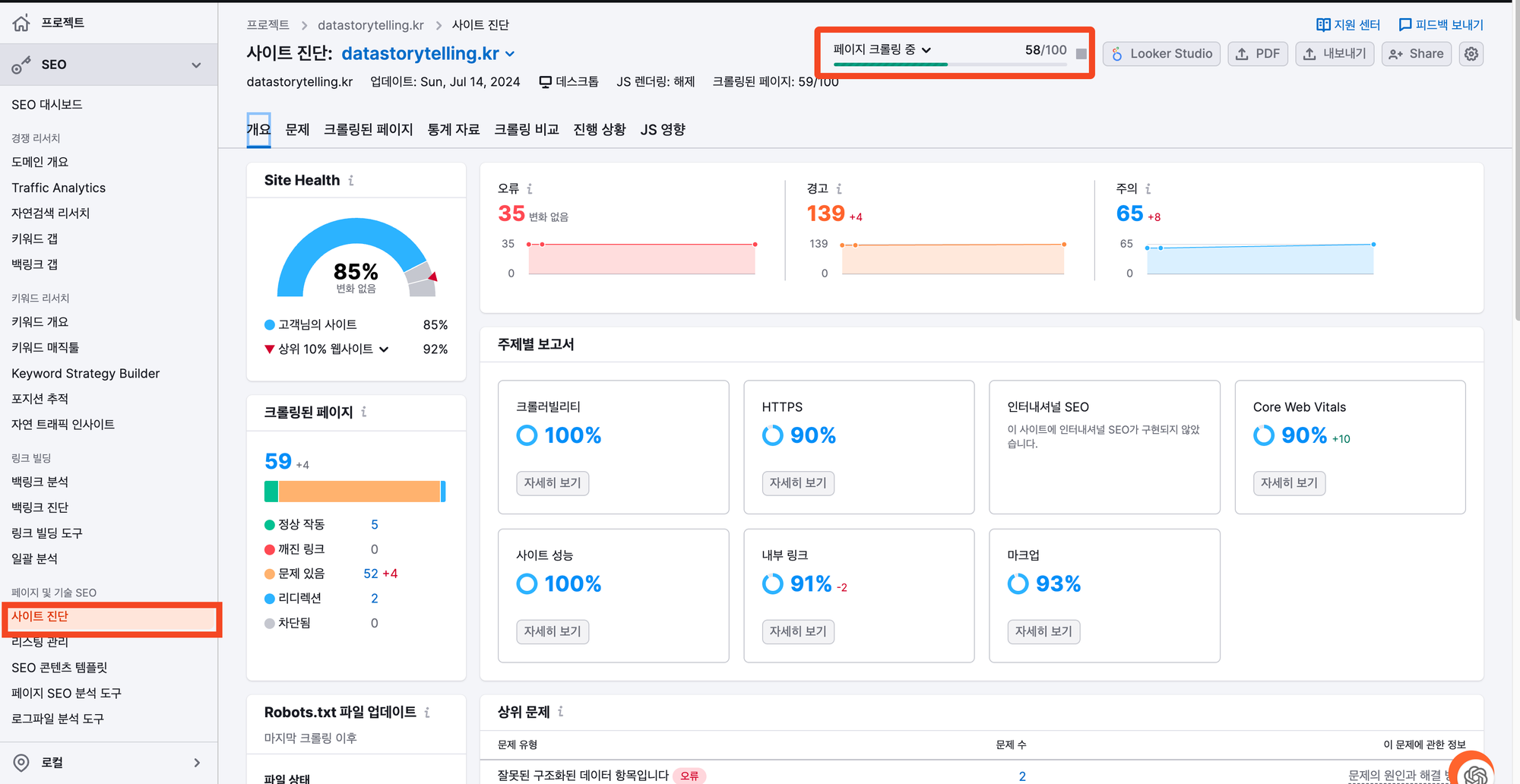
Task: Click the 경고 count 139
Action: pos(826,213)
